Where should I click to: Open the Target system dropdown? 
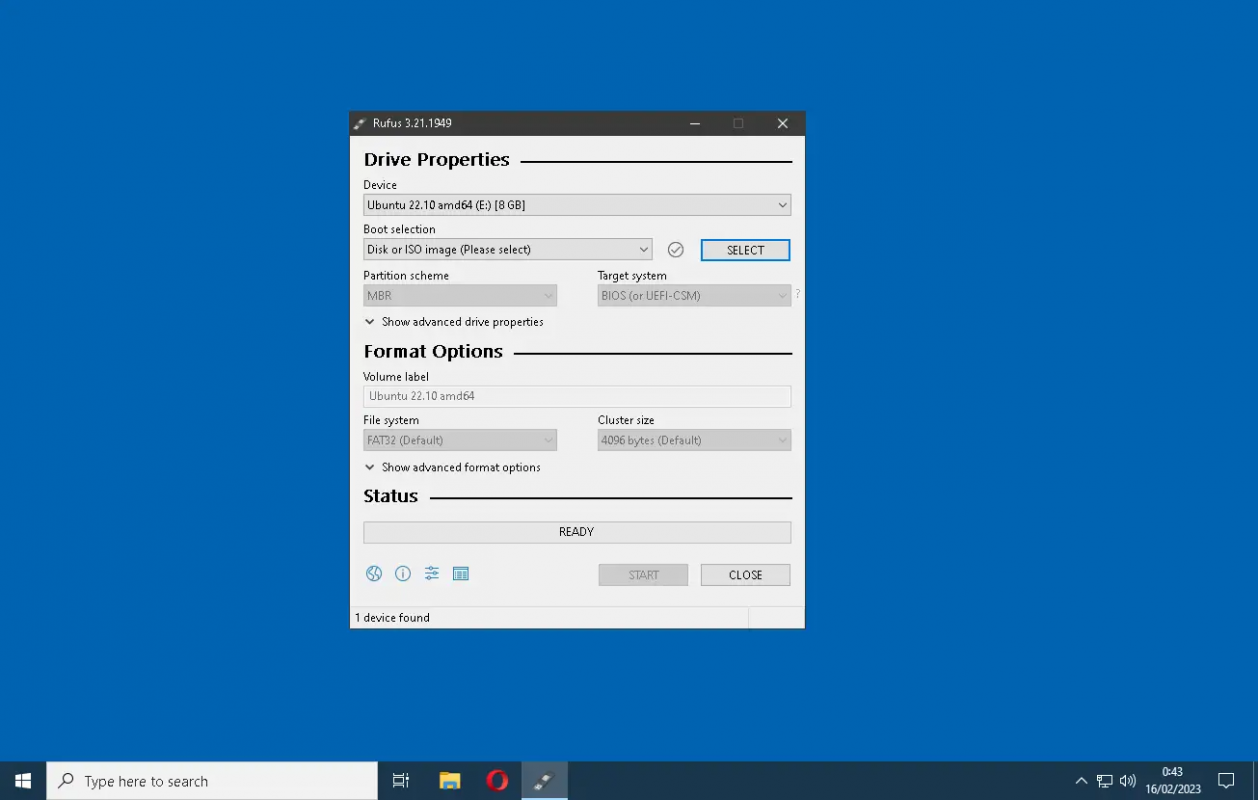click(694, 296)
